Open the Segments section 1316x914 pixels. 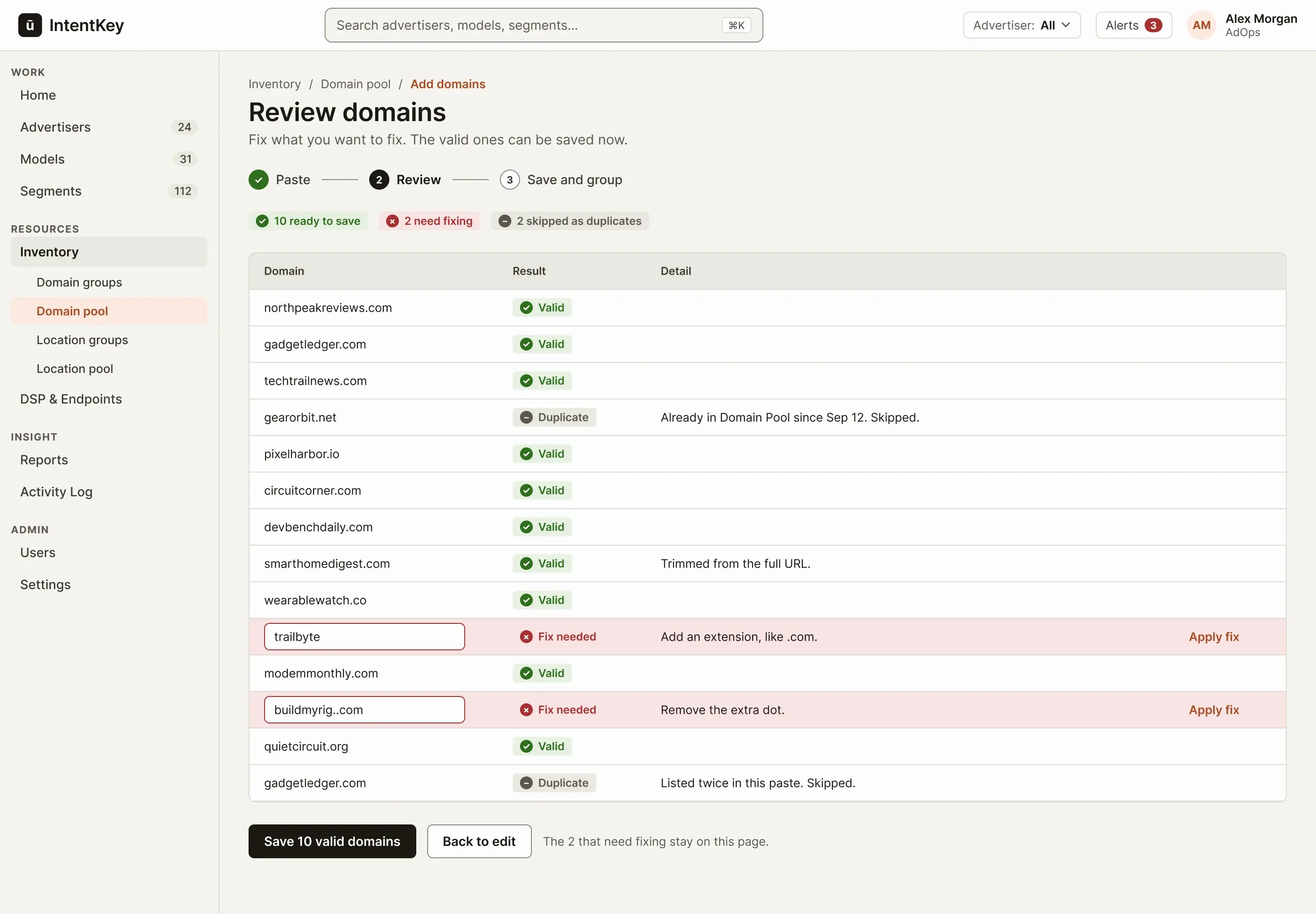[109, 191]
